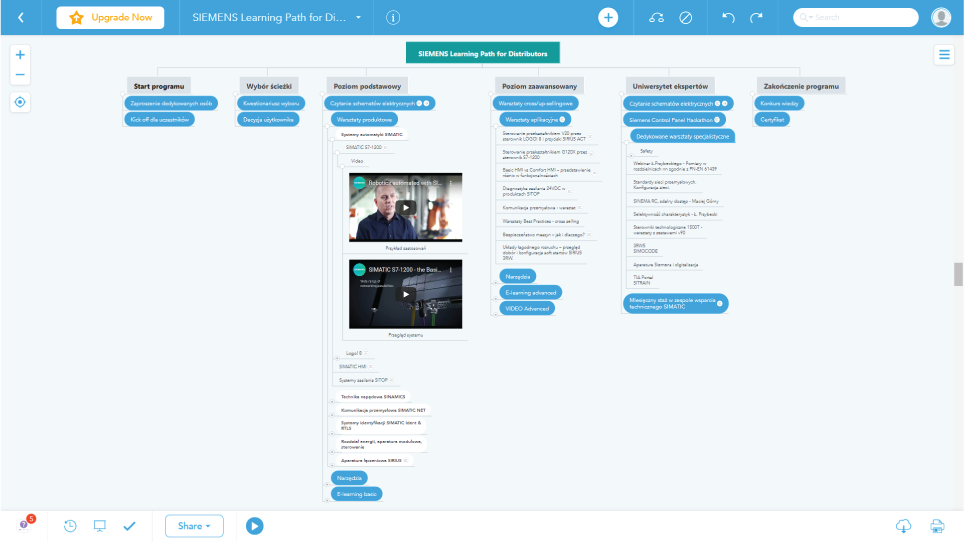Start presentation with play button
The width and height of the screenshot is (964, 542).
[x=255, y=525]
